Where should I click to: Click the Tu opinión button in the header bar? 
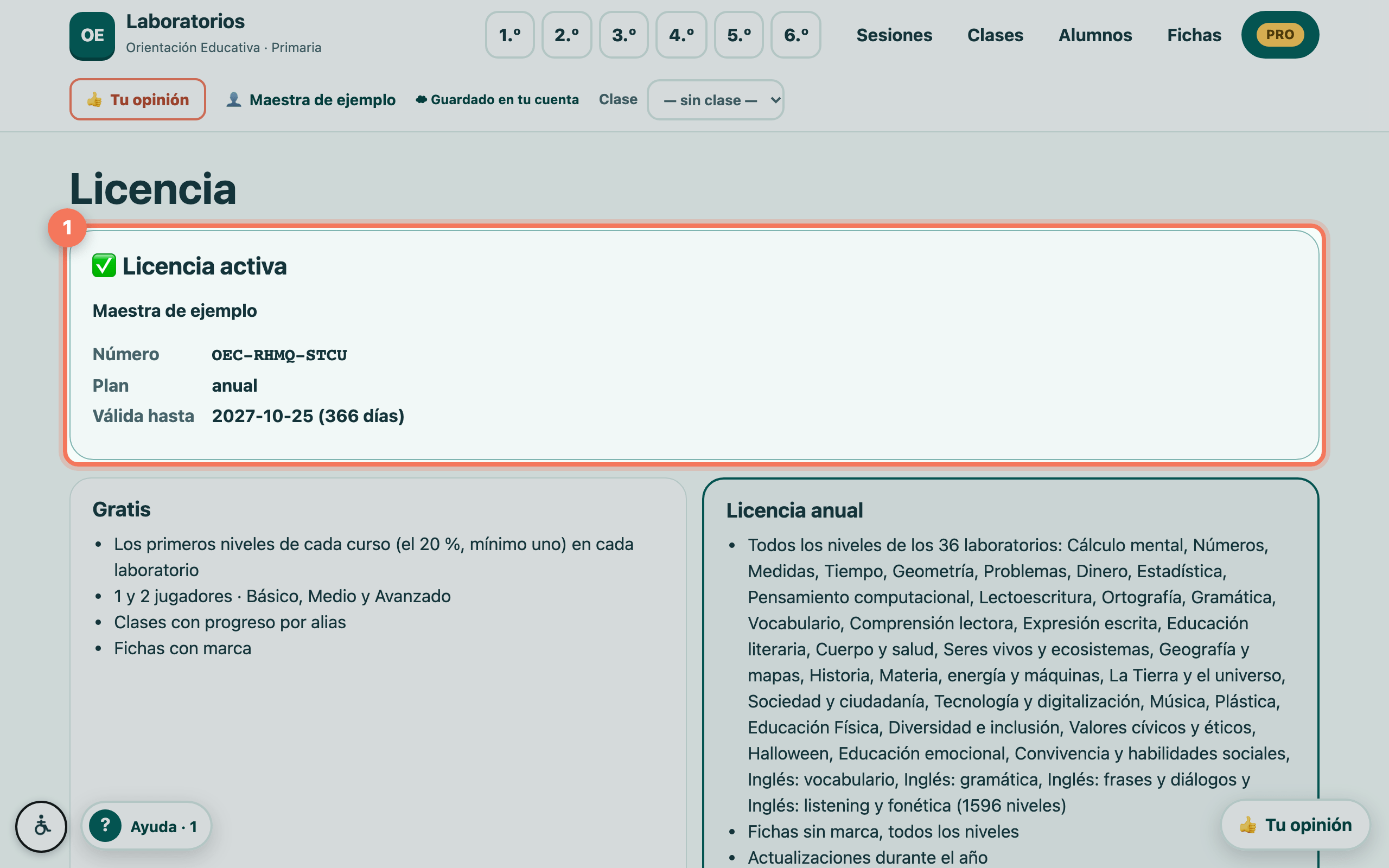point(138,99)
